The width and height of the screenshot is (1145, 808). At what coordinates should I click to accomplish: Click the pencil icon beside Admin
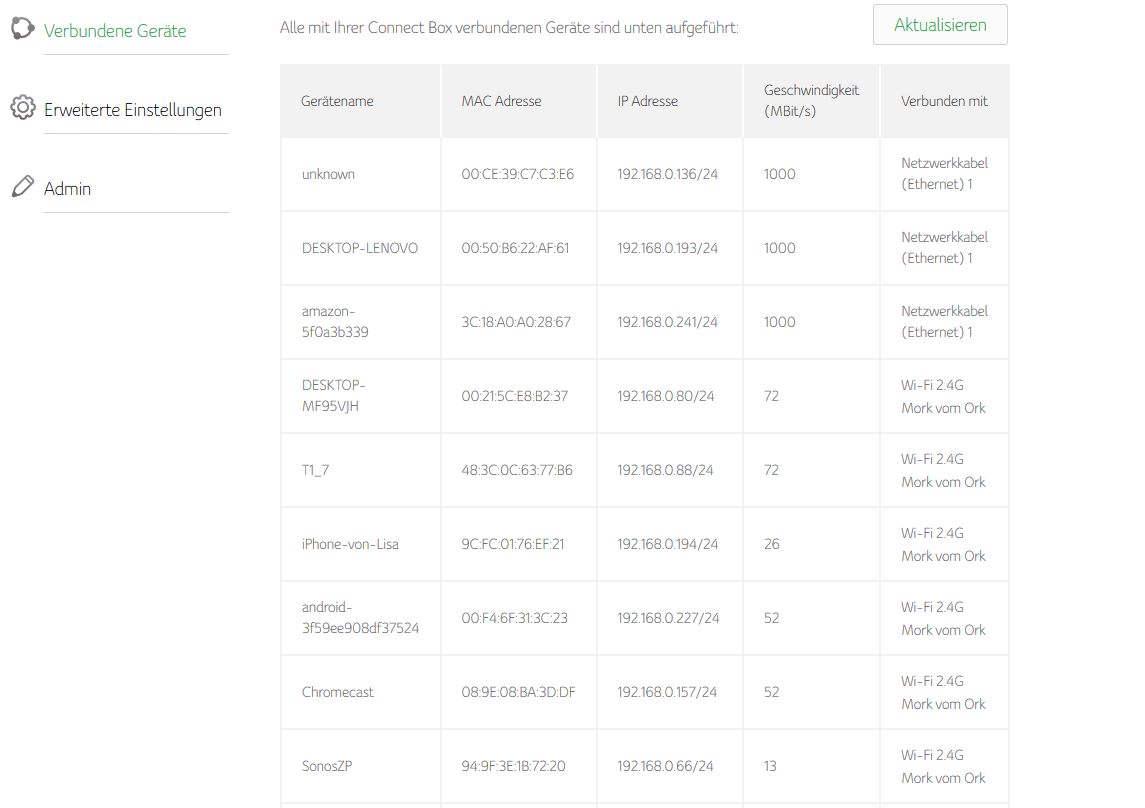click(22, 187)
